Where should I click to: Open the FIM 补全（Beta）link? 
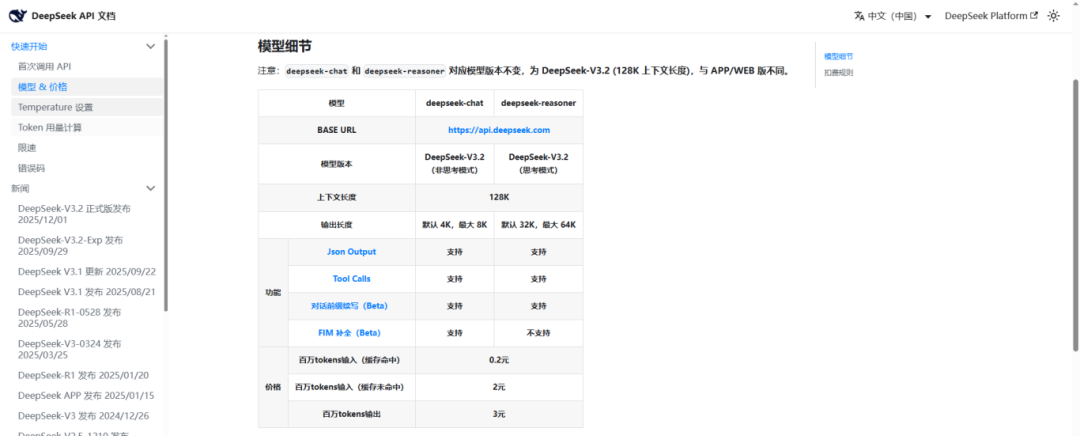click(351, 333)
